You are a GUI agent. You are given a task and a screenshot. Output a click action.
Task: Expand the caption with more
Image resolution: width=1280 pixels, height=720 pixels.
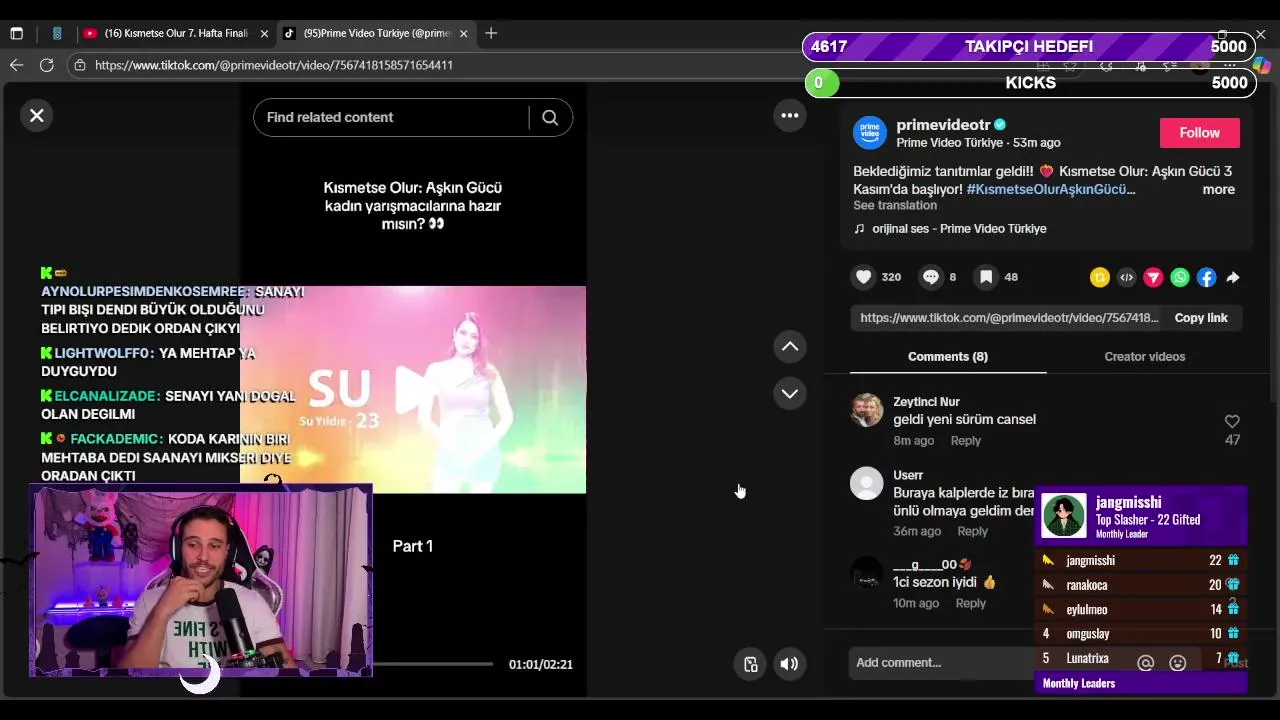pyautogui.click(x=1218, y=189)
